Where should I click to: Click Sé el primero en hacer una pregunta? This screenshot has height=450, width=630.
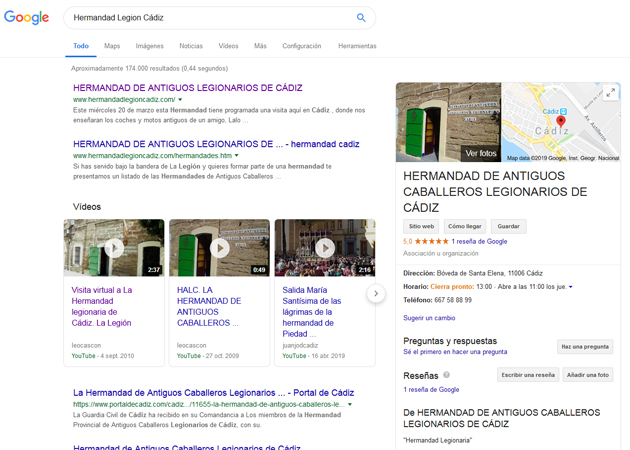(x=455, y=352)
